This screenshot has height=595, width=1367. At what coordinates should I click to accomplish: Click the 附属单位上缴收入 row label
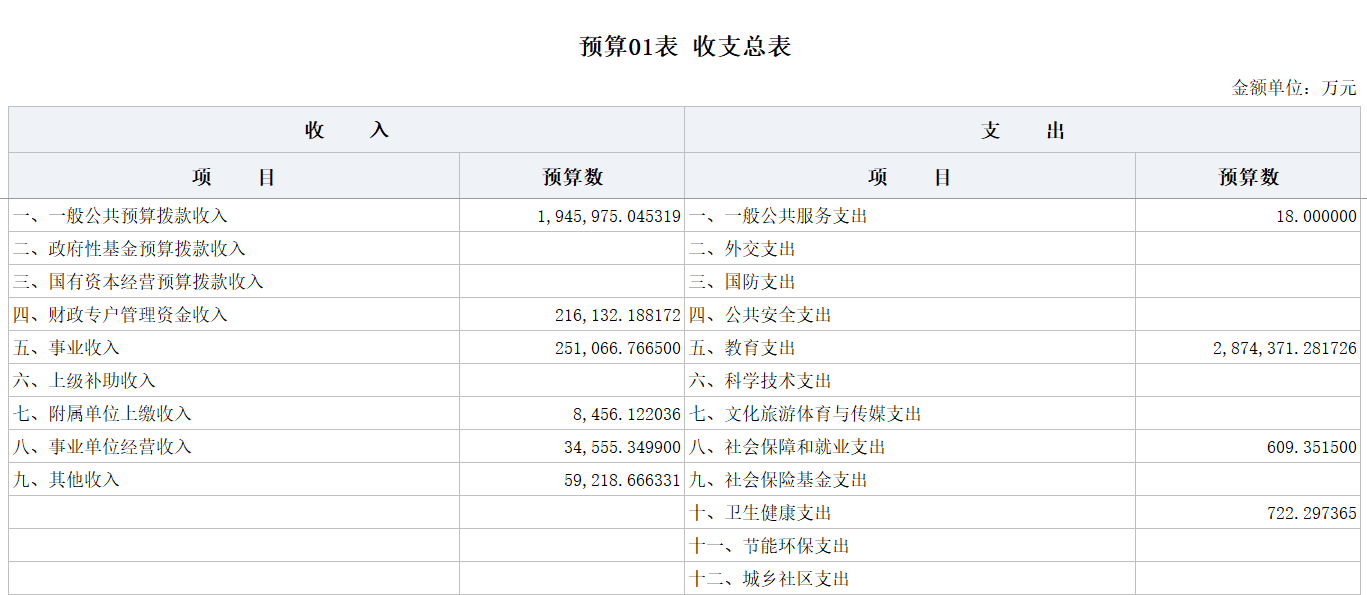click(102, 414)
